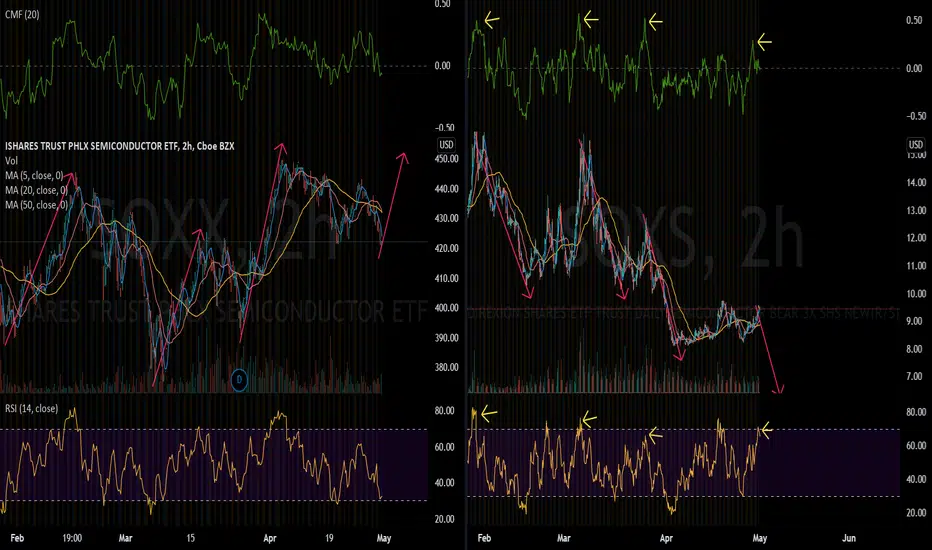Viewport: 932px width, 550px height.
Task: Click the 400.00 price label on SOXX axis
Action: coord(446,307)
